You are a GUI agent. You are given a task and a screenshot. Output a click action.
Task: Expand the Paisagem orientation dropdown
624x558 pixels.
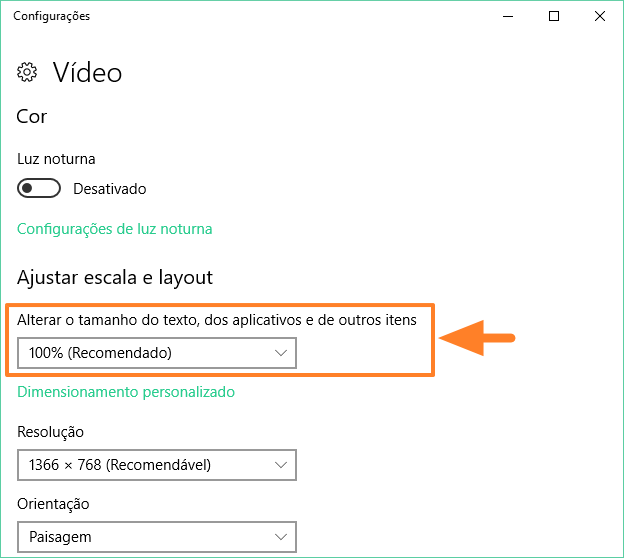[157, 537]
